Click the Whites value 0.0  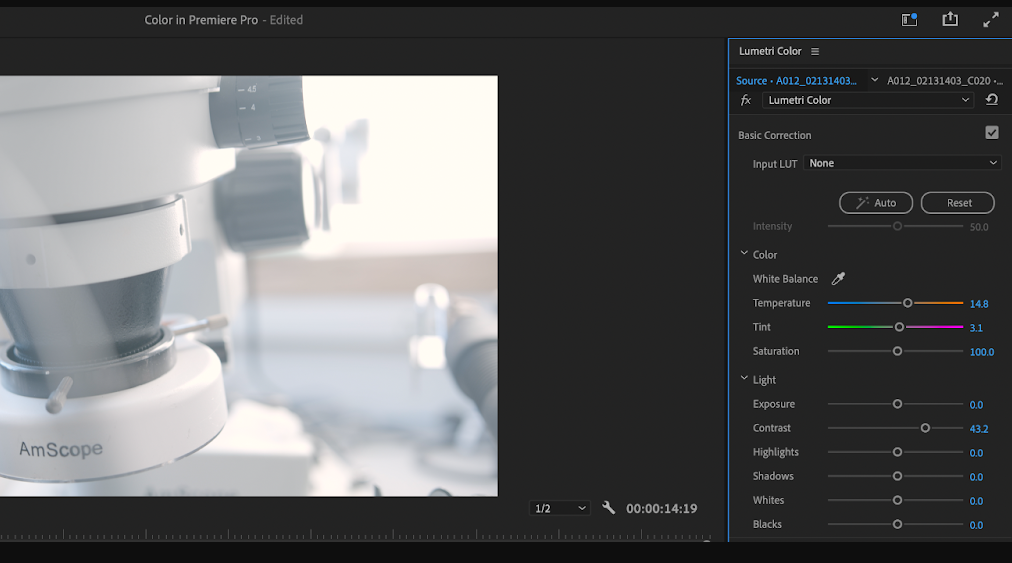click(976, 501)
